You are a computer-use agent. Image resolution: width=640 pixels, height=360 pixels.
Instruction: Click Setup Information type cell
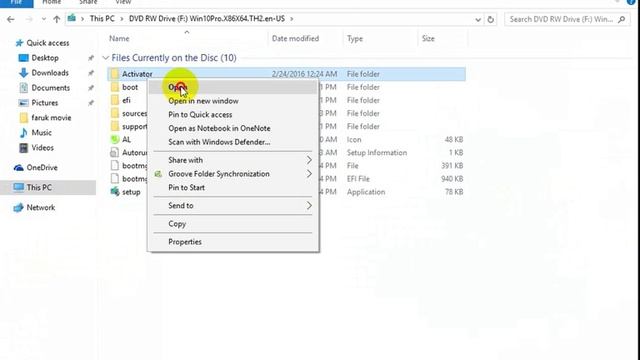coord(377,153)
